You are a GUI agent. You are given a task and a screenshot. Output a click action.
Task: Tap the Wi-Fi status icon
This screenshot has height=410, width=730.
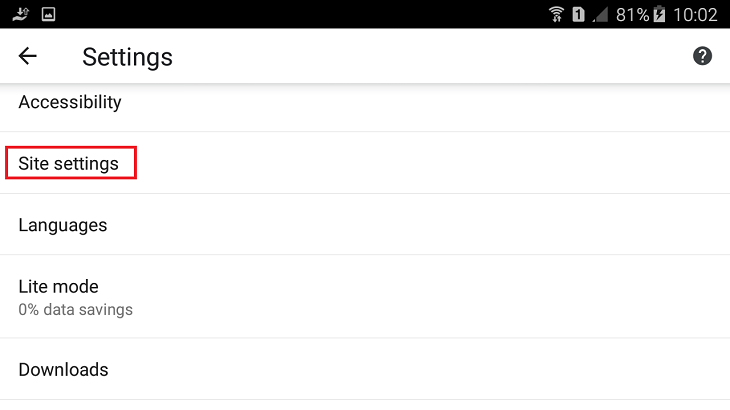pos(556,14)
